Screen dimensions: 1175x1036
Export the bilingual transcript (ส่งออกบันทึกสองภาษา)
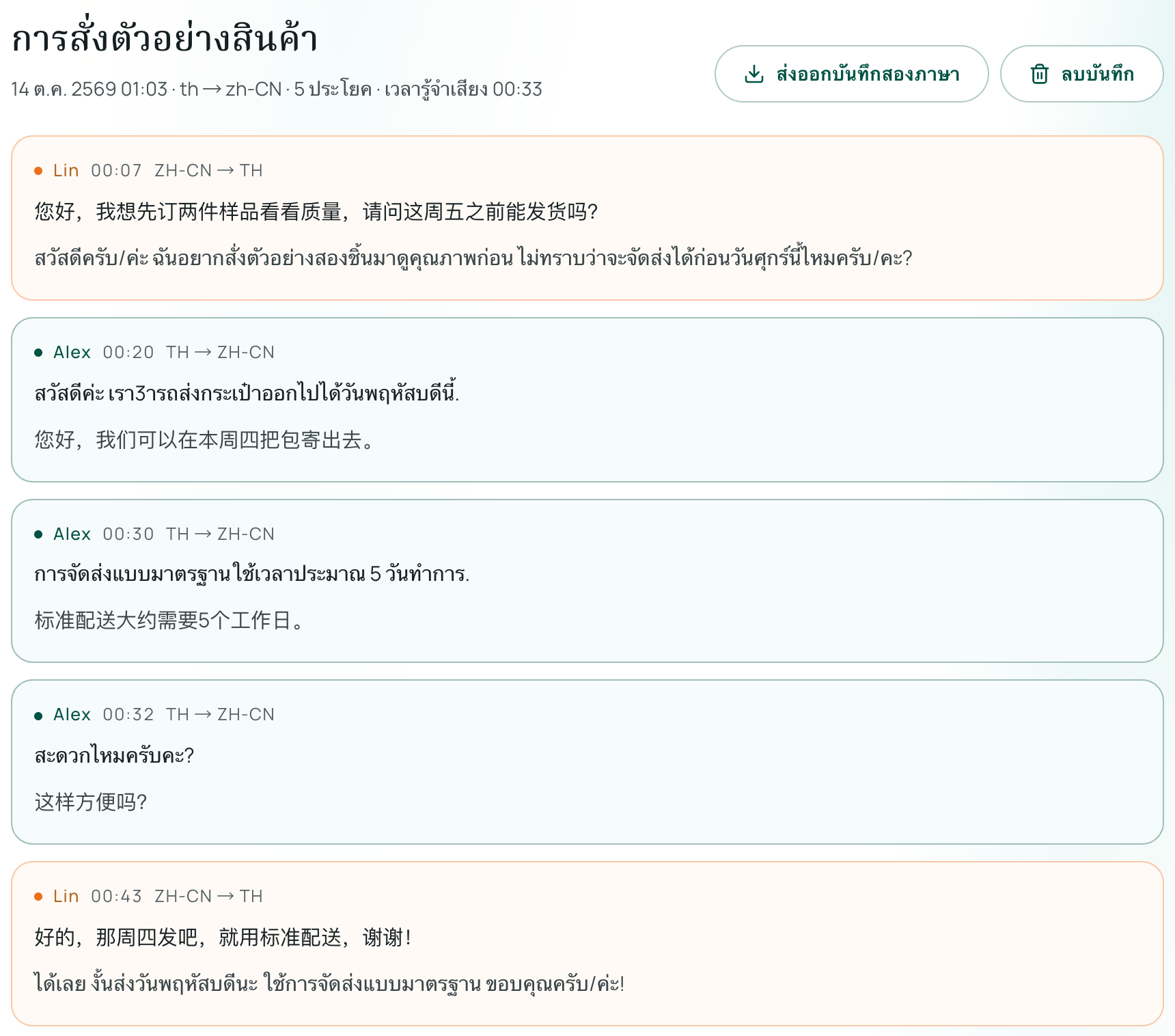(x=851, y=74)
